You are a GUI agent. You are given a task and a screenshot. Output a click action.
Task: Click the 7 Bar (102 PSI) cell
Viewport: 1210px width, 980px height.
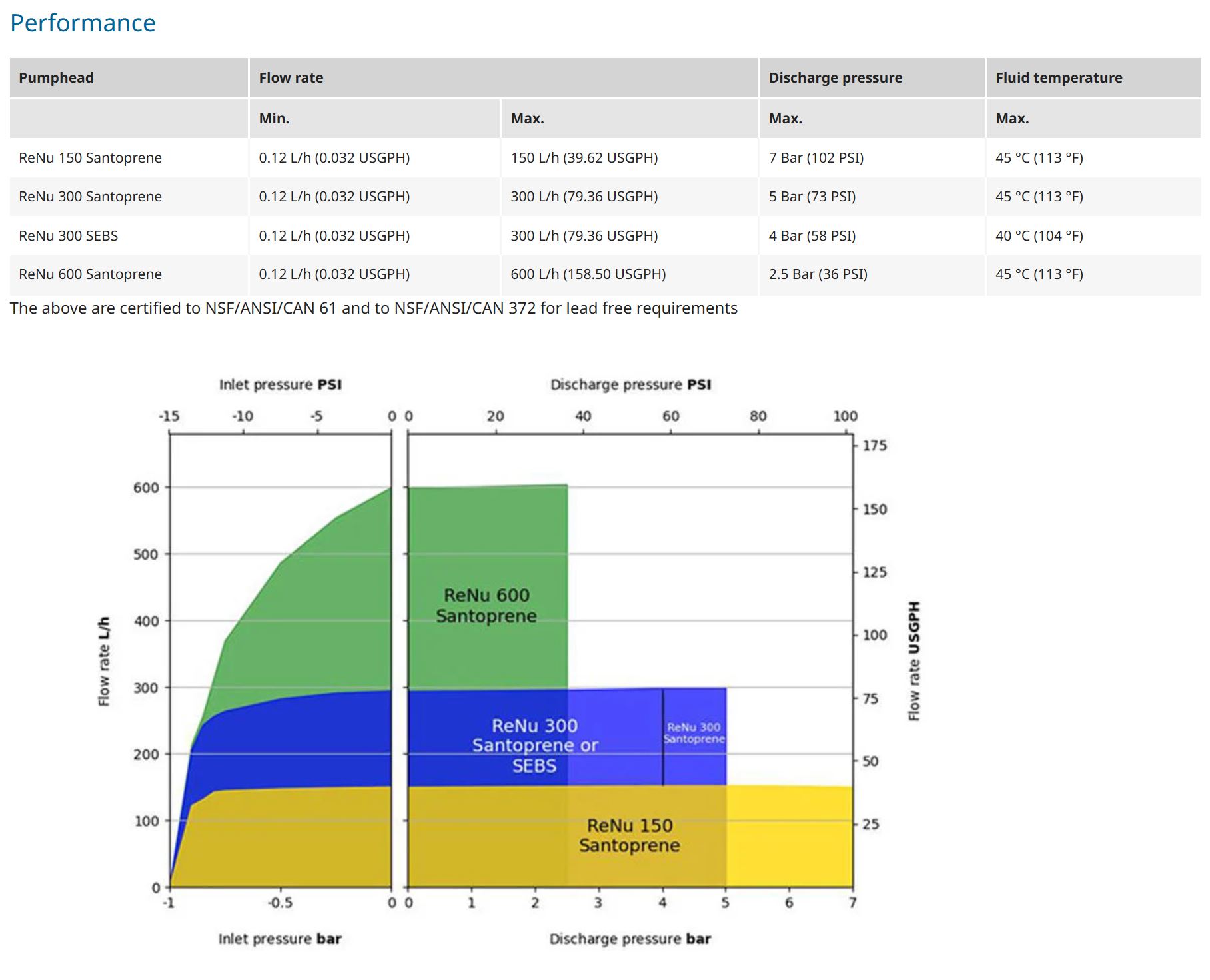pyautogui.click(x=816, y=158)
